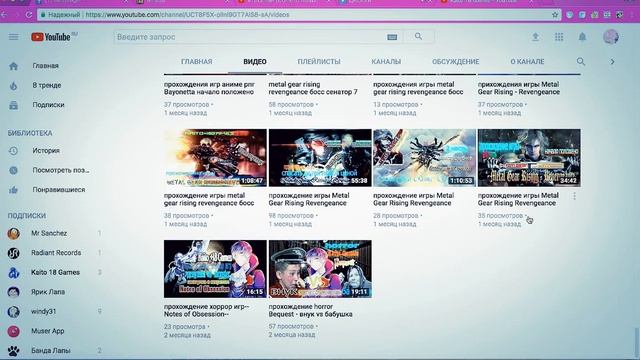
Task: Open the Muser App channel avatar
Action: pyautogui.click(x=13, y=331)
